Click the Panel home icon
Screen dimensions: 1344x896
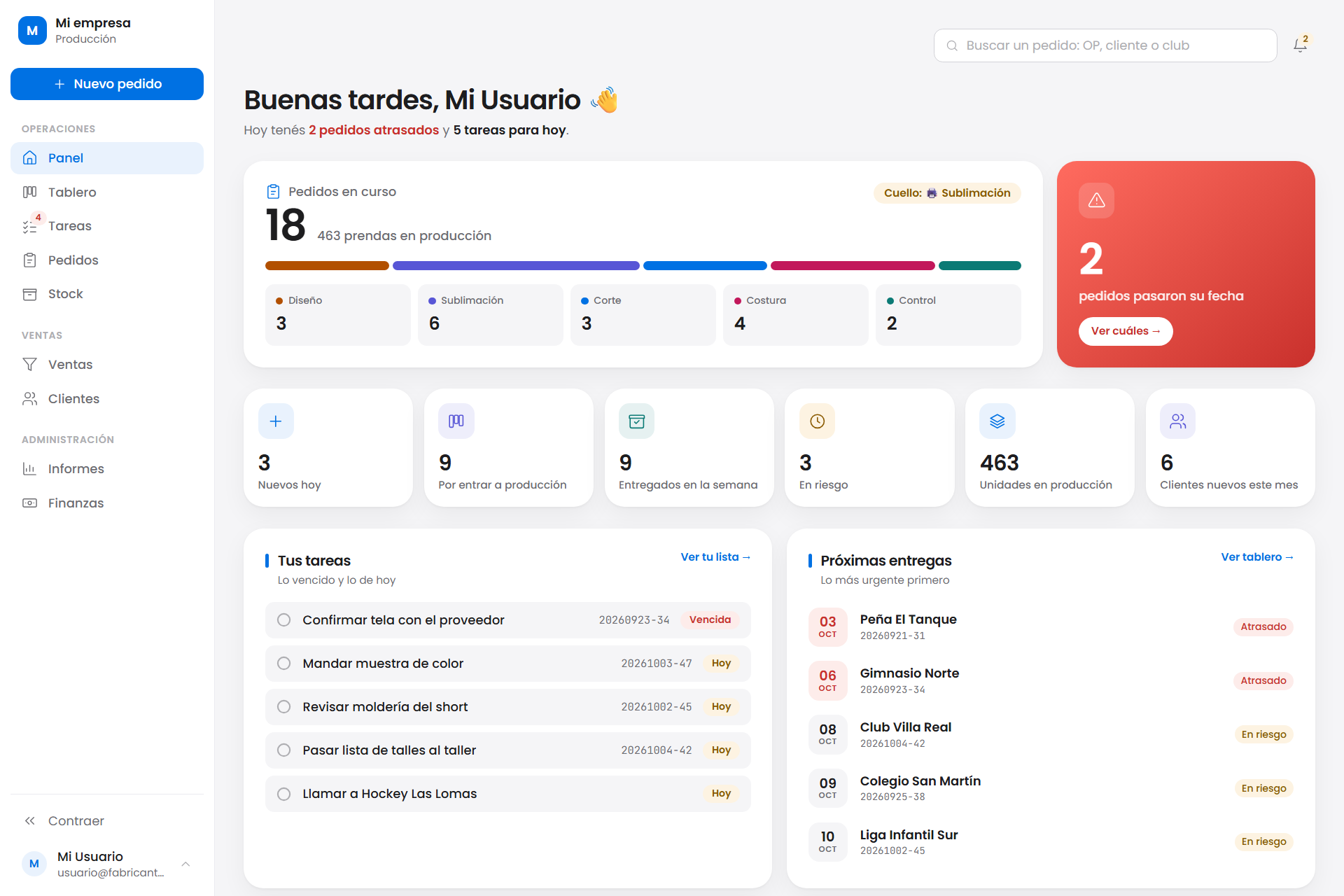[x=29, y=158]
